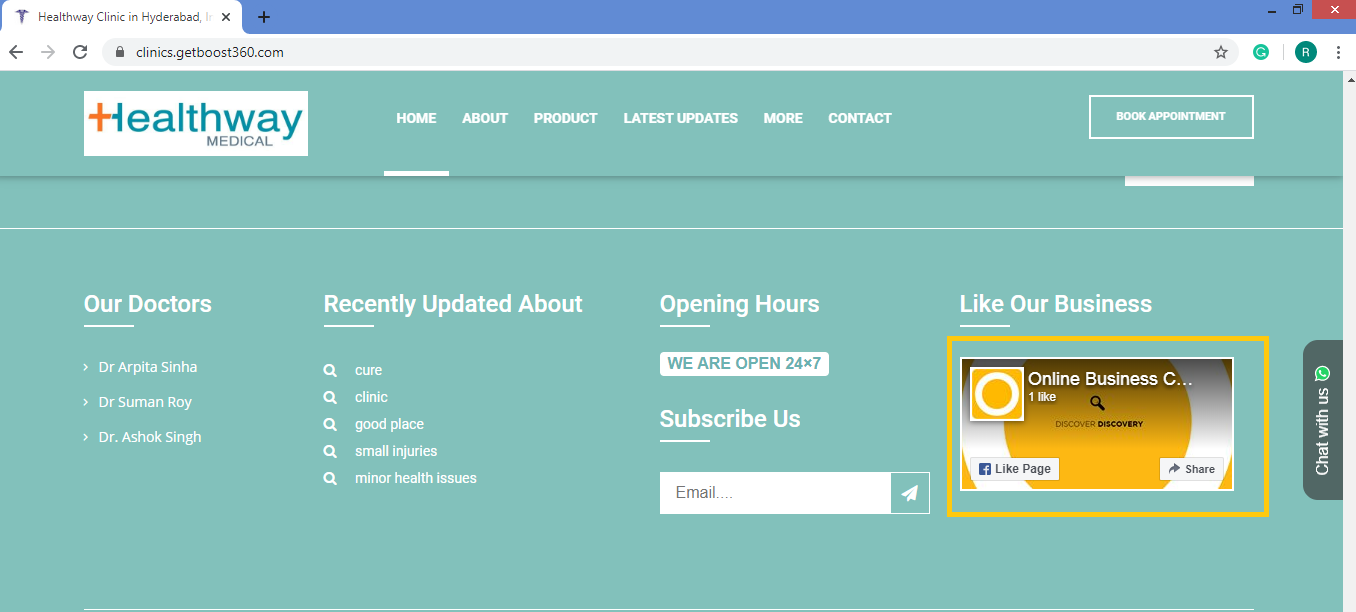Image resolution: width=1356 pixels, height=612 pixels.
Task: Open a new browser tab
Action: pyautogui.click(x=264, y=17)
